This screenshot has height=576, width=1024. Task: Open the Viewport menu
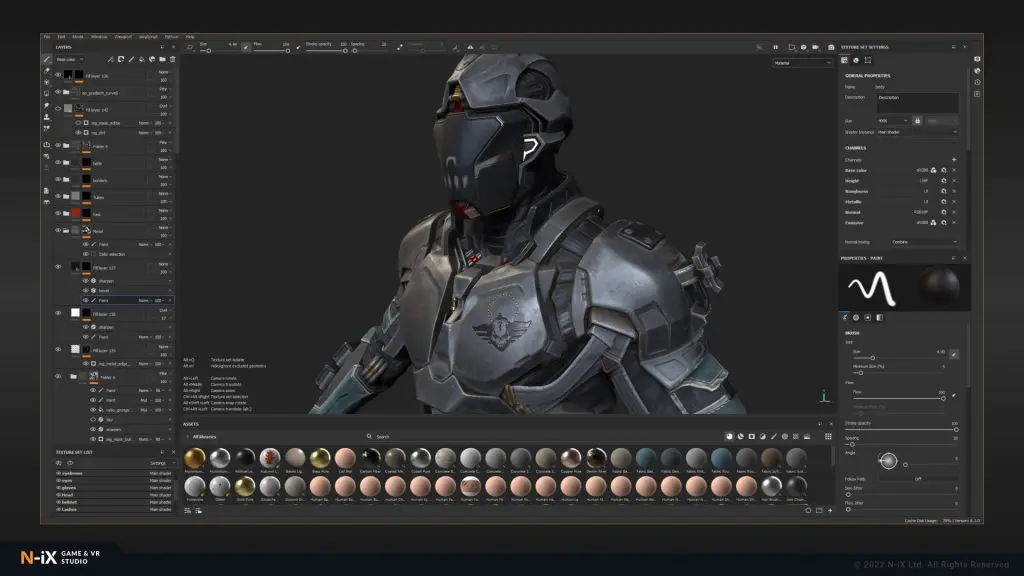123,36
